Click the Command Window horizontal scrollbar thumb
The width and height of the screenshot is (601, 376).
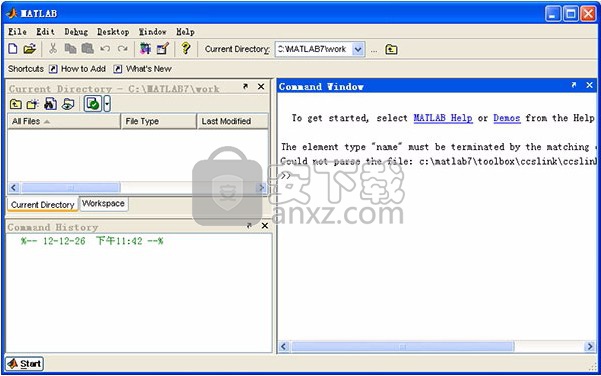click(402, 346)
